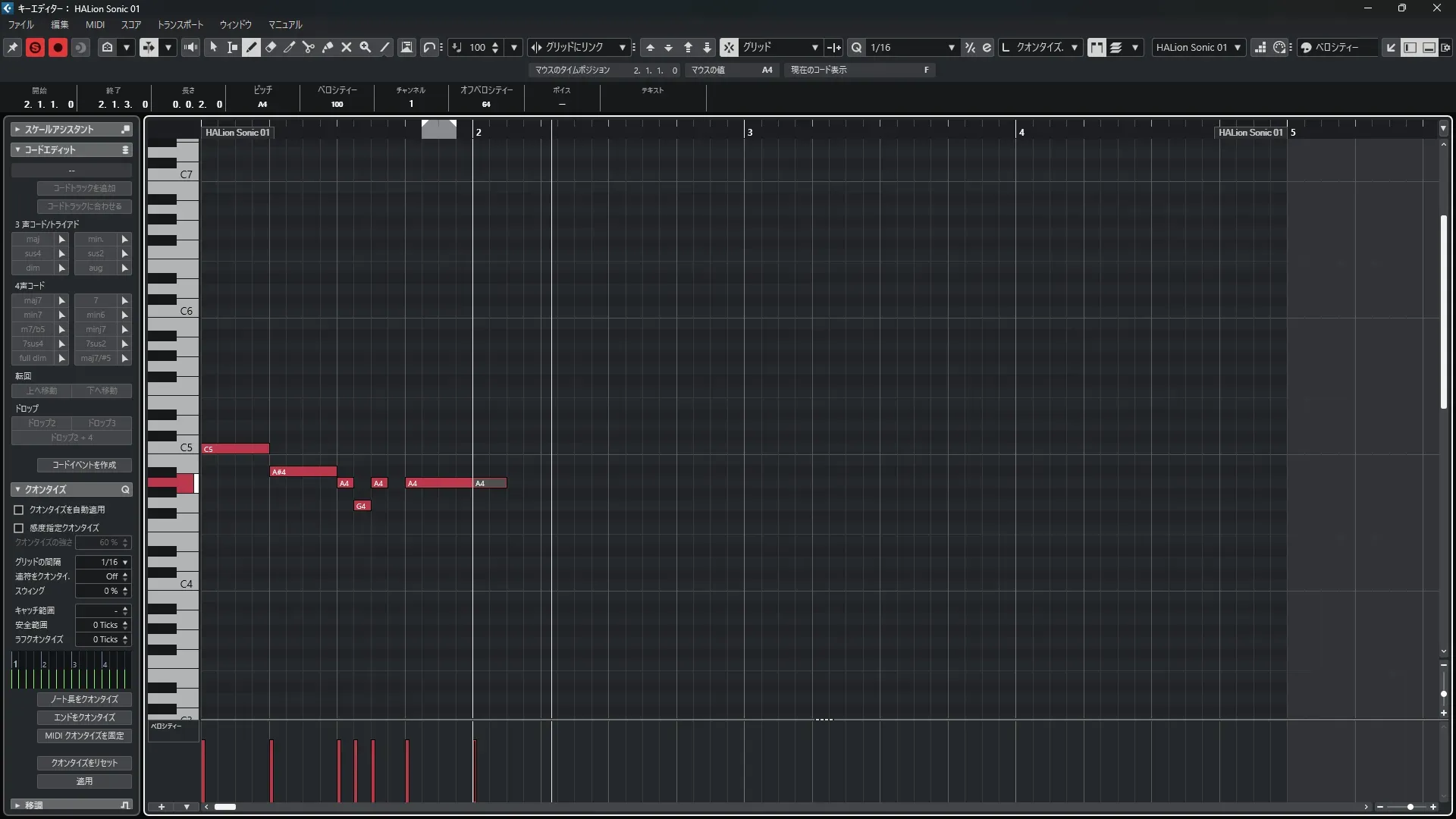
Task: Select the Object Selection arrow tool
Action: [213, 47]
